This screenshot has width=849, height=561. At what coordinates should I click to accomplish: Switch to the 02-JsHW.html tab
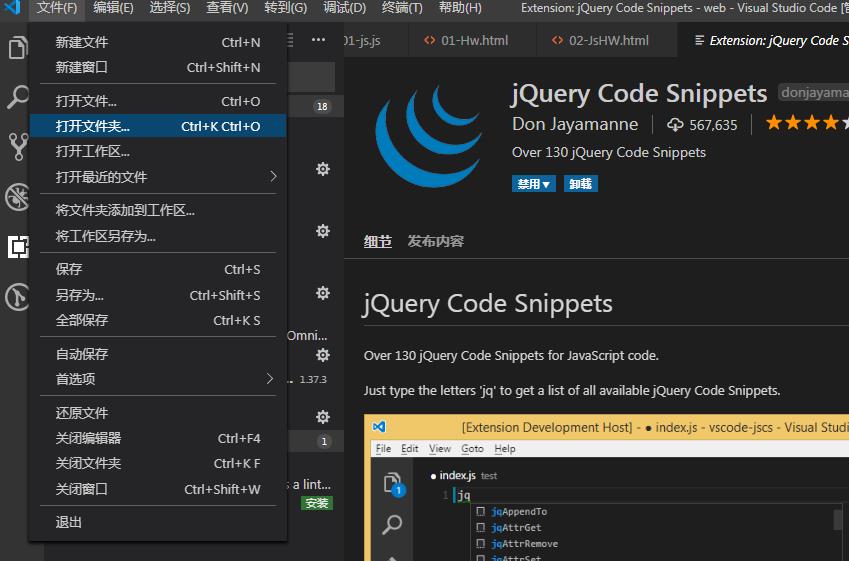tap(606, 41)
